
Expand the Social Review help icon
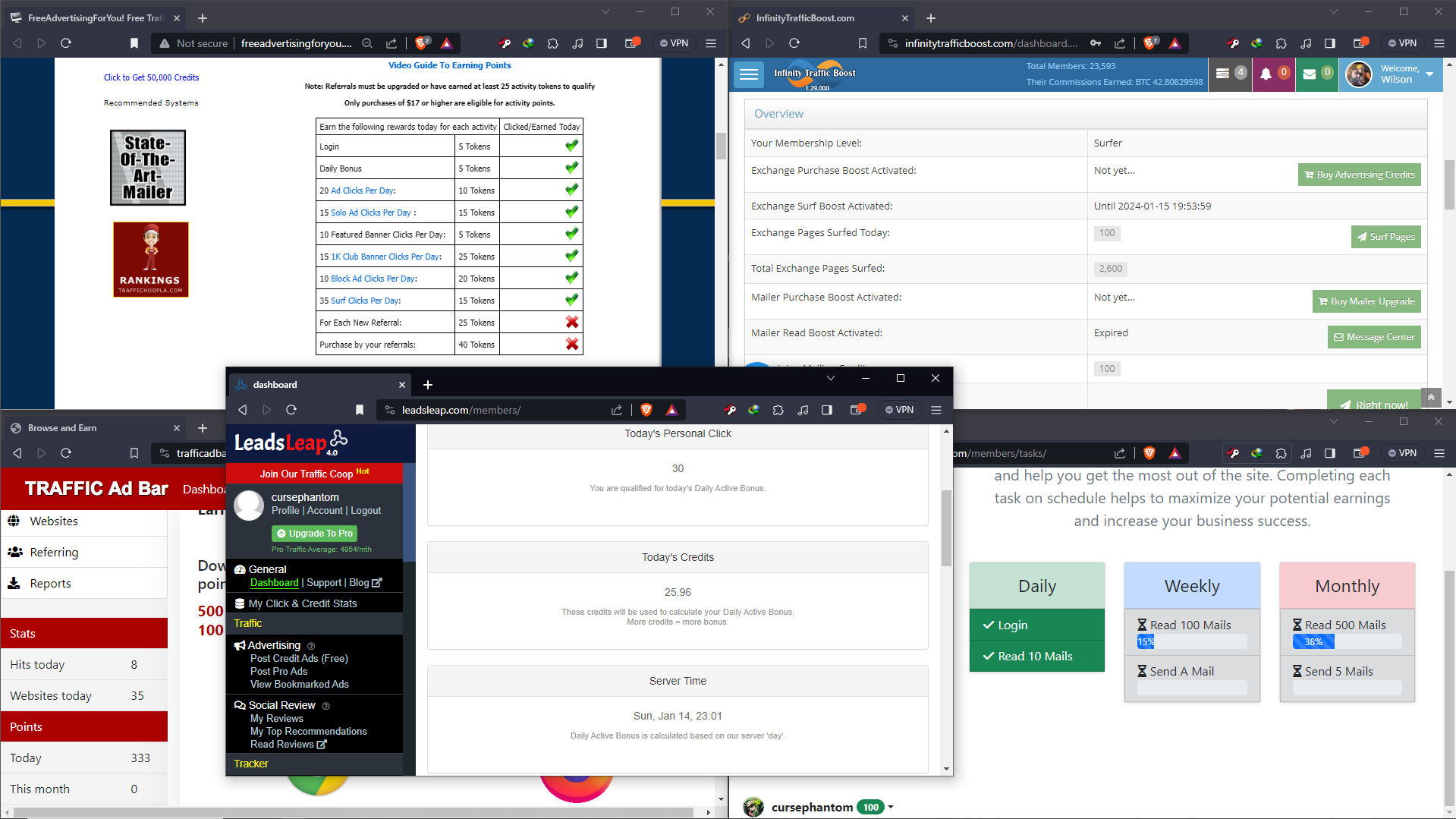pos(326,706)
